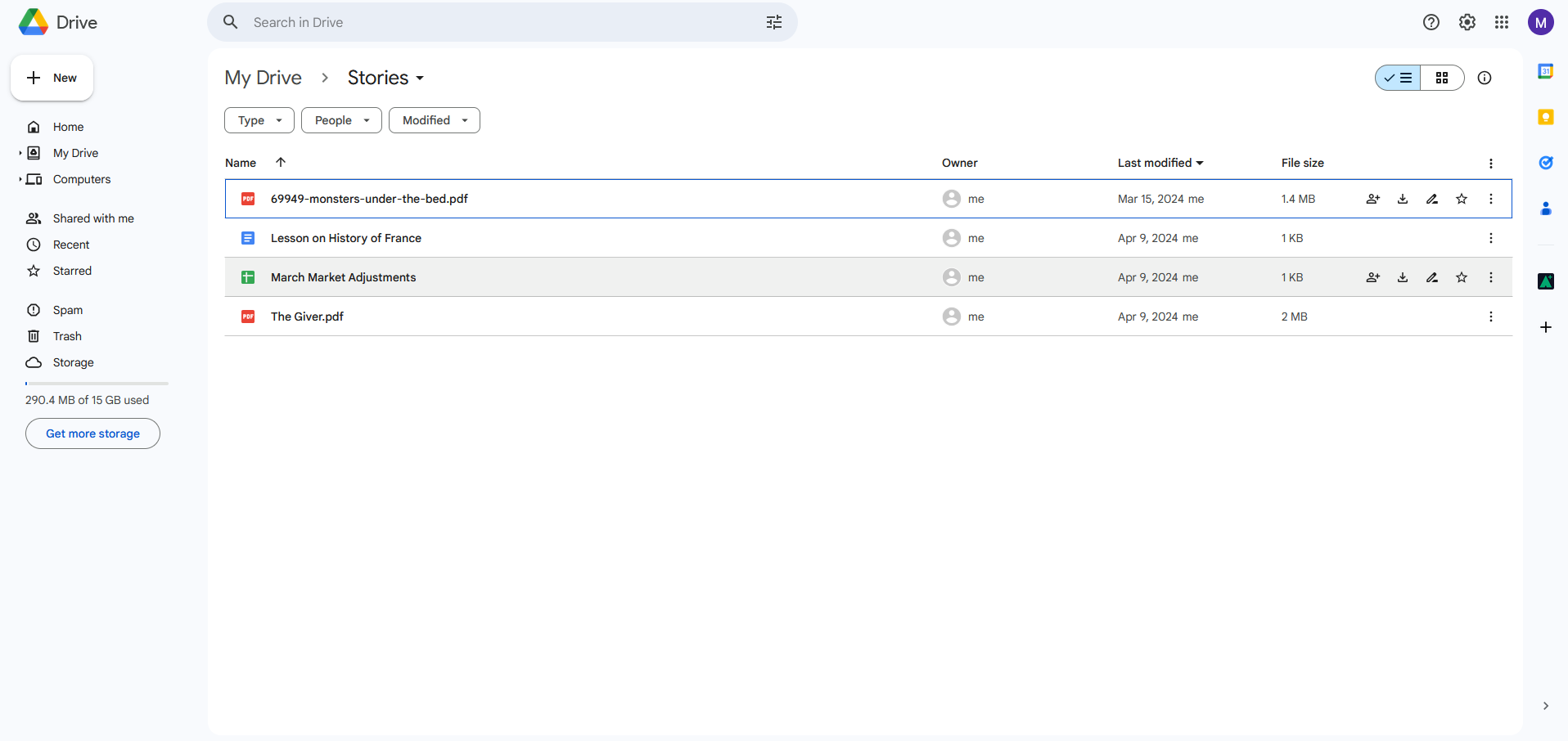Screen dimensions: 1568x741
Task: Click the search magnifier icon
Action: [231, 22]
